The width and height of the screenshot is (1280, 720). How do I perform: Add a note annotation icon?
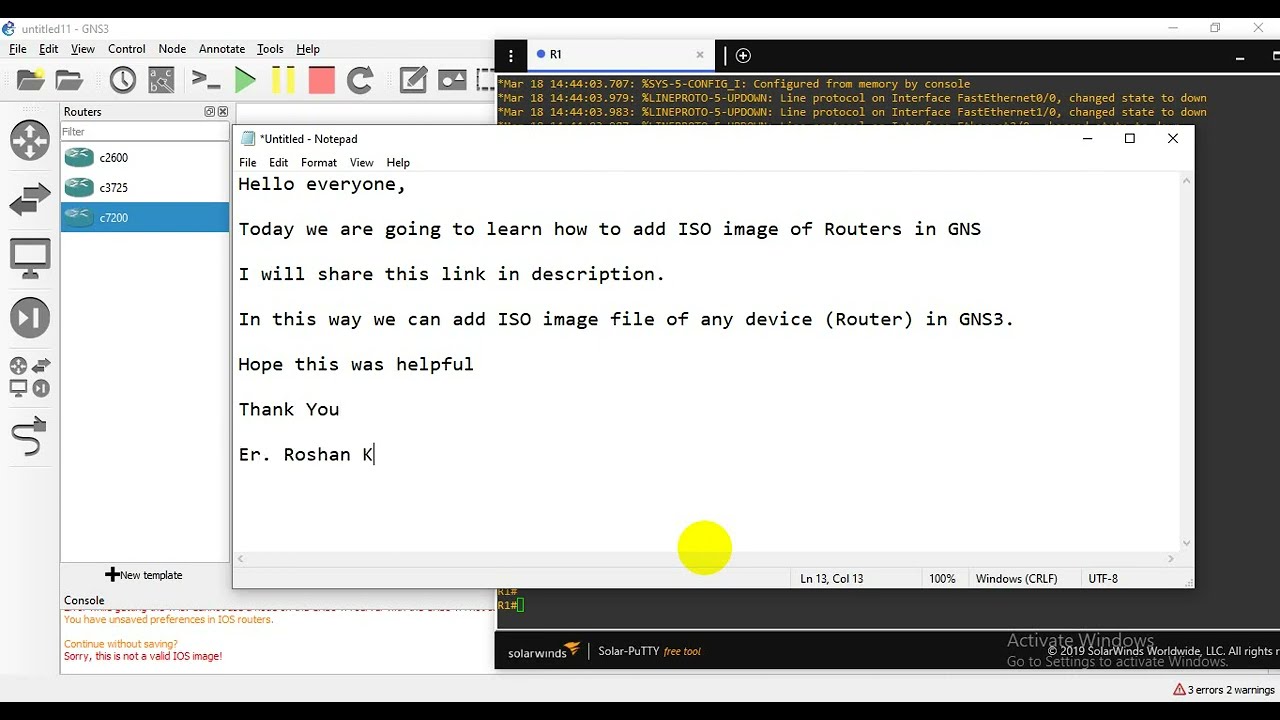pos(413,80)
